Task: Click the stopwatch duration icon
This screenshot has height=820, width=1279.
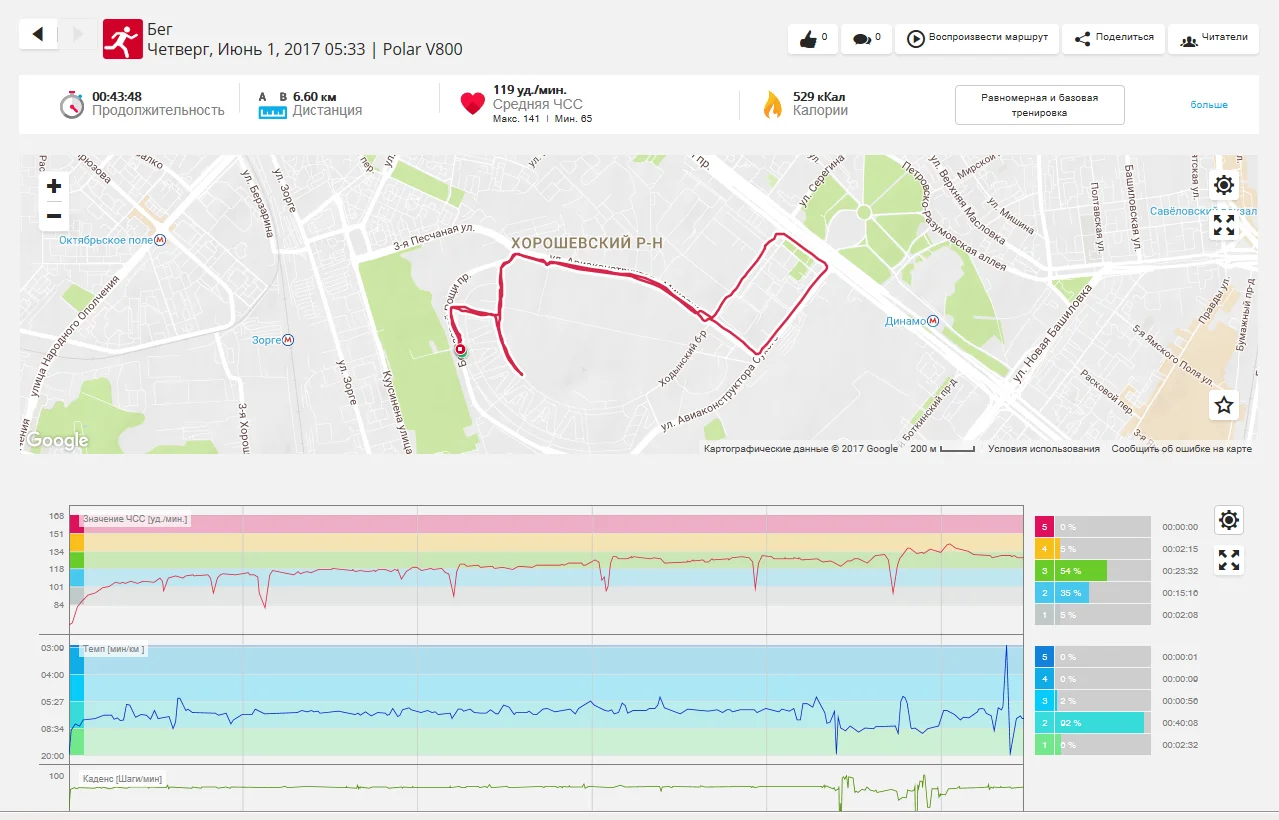Action: [72, 105]
